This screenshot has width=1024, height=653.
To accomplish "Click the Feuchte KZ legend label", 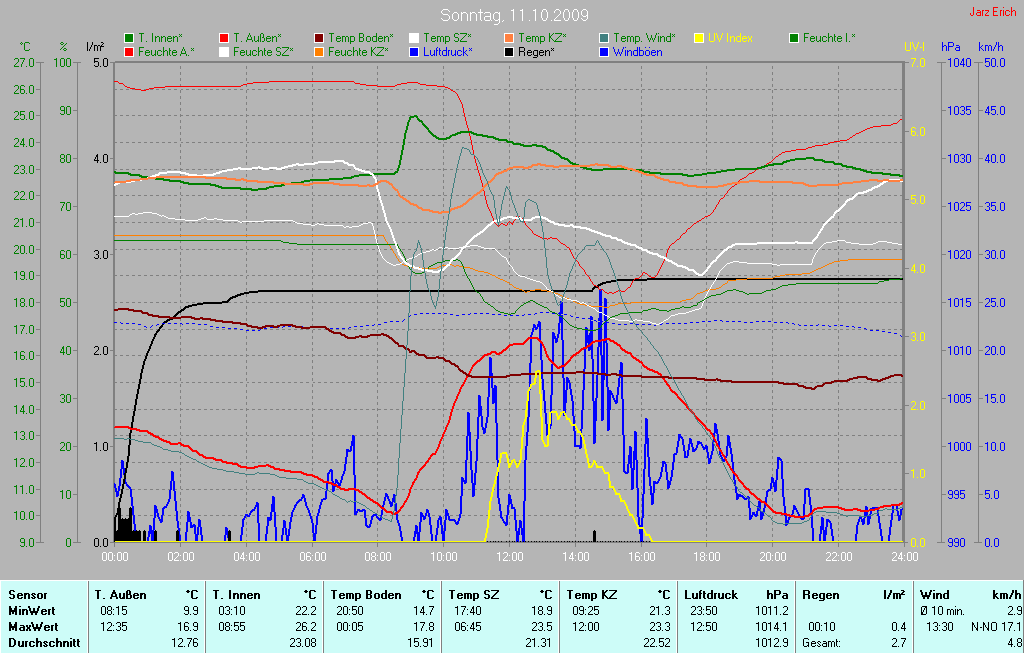I will (357, 51).
